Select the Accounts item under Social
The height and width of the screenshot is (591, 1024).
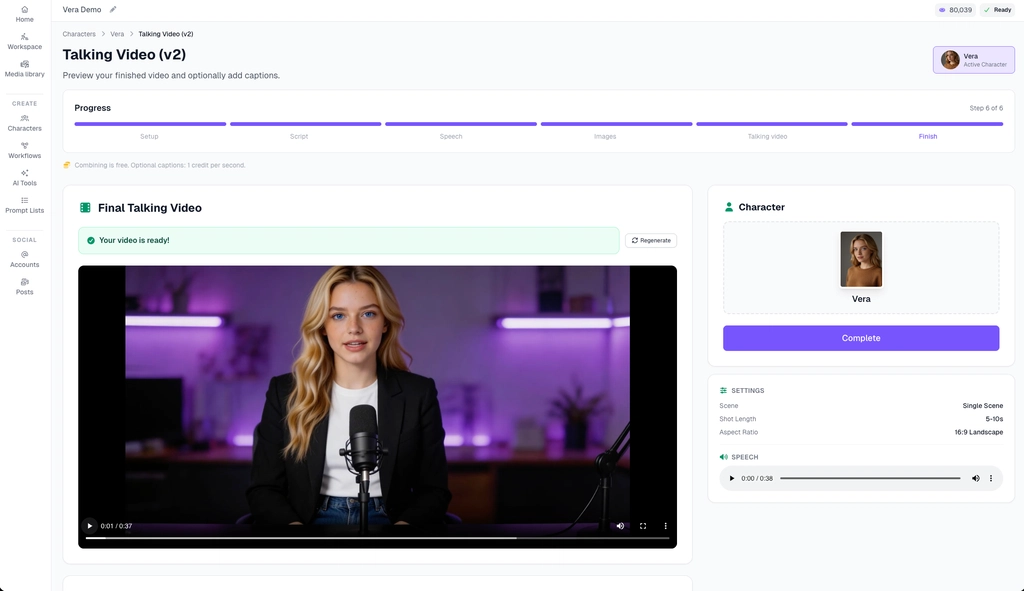pos(24,259)
